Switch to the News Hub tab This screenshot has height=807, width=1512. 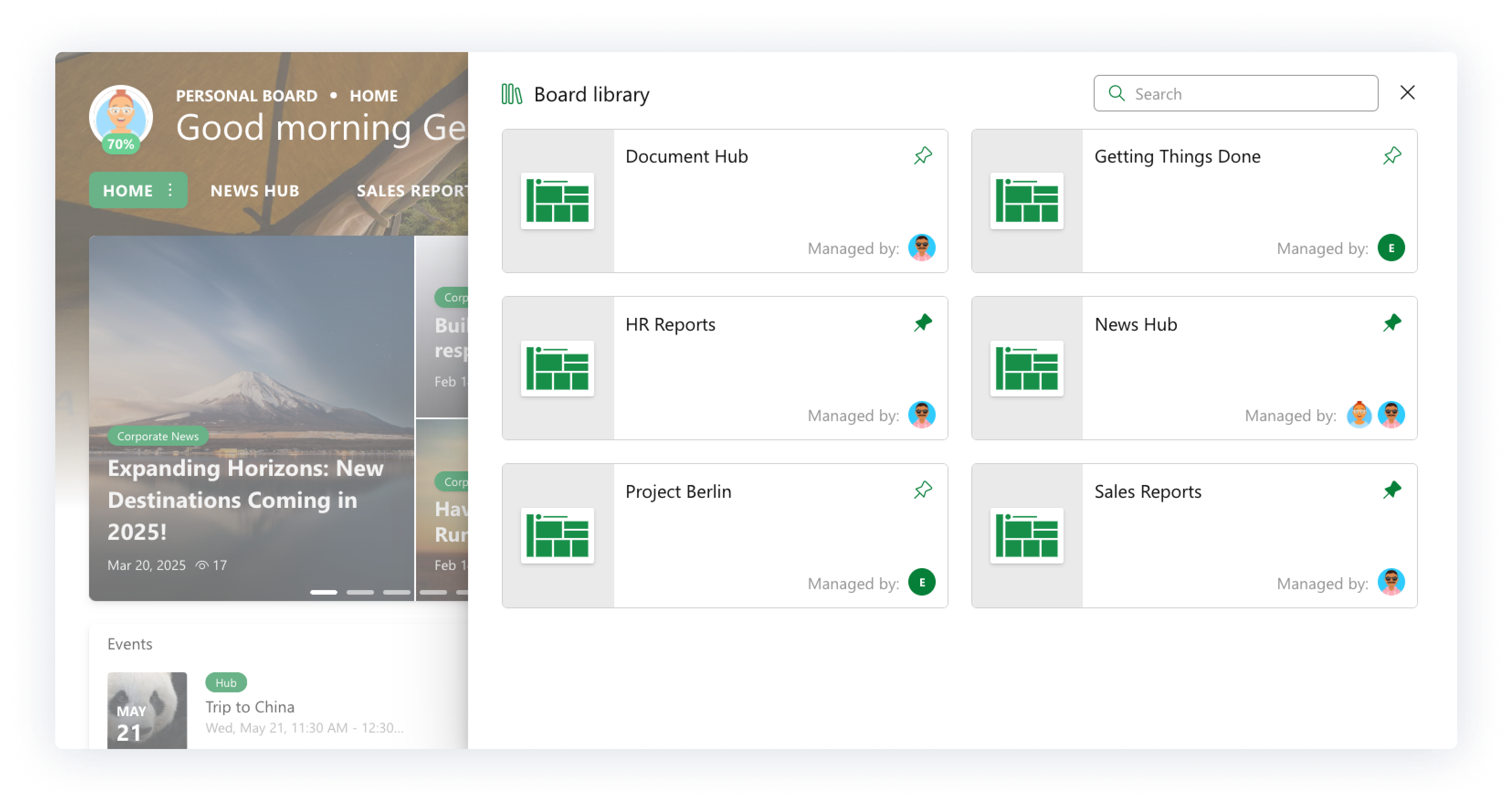coord(255,191)
